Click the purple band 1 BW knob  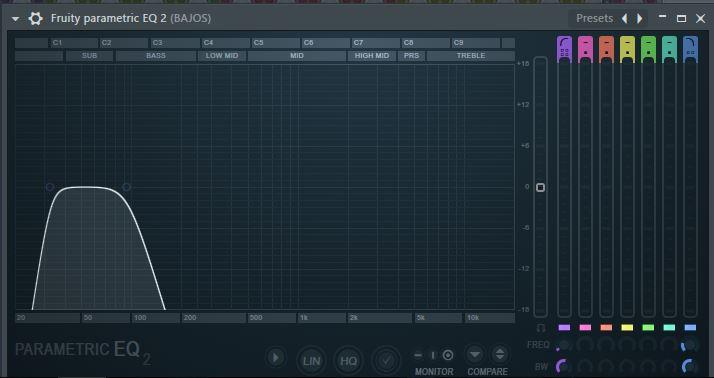pos(564,366)
